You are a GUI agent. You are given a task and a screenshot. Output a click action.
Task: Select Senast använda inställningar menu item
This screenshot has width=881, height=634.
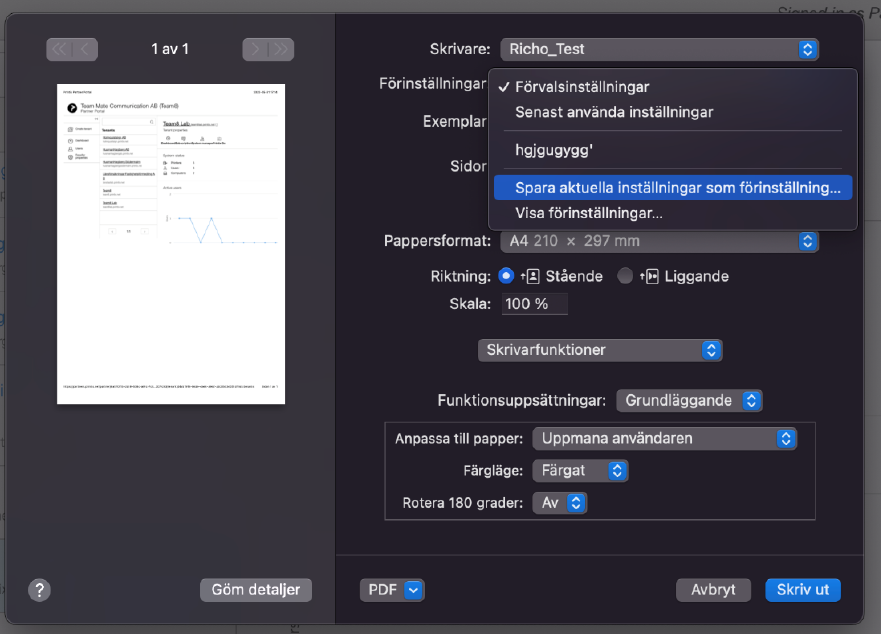pos(614,112)
